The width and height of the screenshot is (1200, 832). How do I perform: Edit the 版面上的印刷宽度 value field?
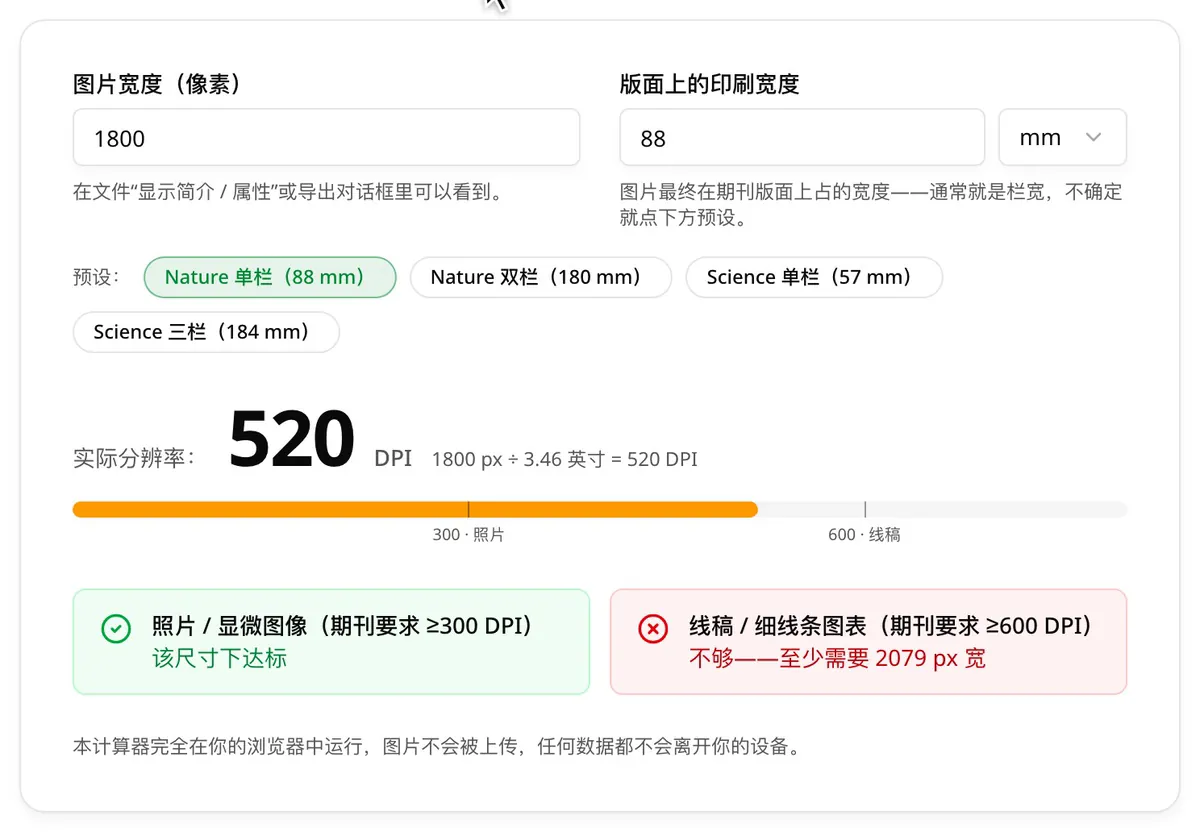802,137
